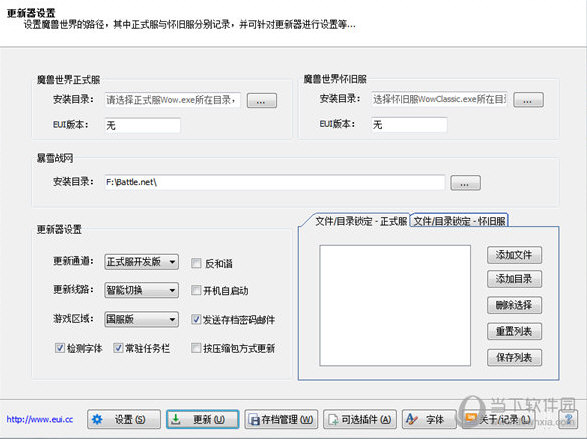Click the font icon for 字体
This screenshot has height=439, width=587.
(x=411, y=419)
